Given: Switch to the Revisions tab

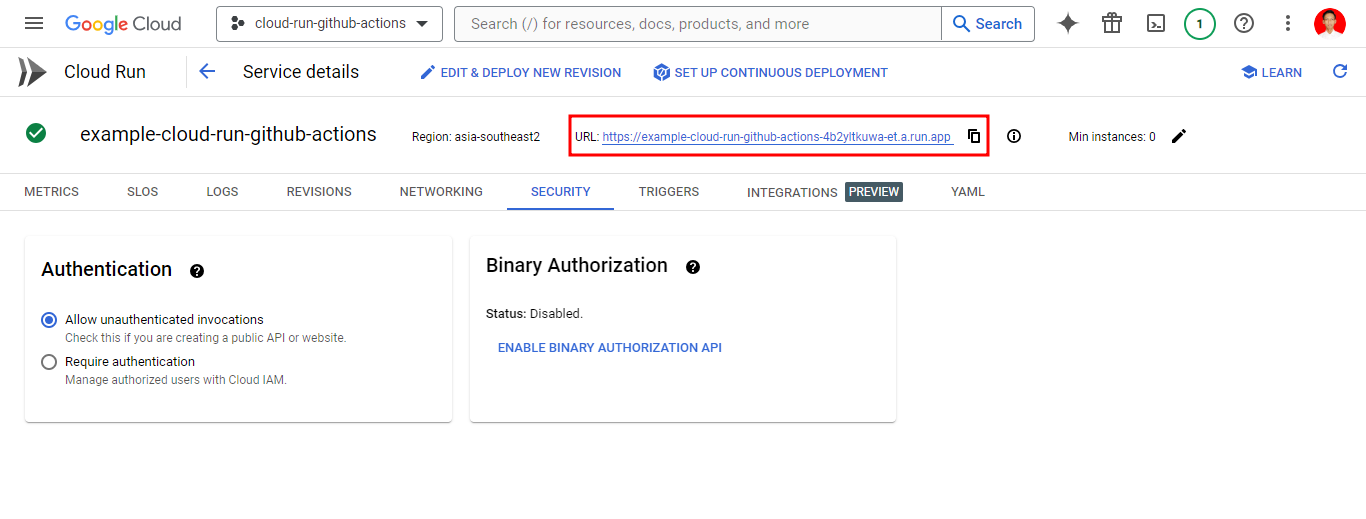Looking at the screenshot, I should pyautogui.click(x=319, y=192).
